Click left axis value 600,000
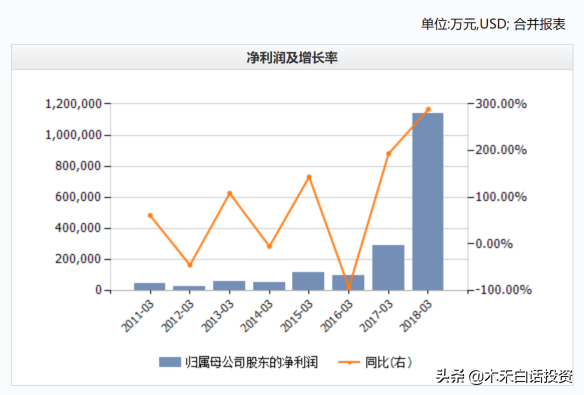584x395 pixels. 78,197
